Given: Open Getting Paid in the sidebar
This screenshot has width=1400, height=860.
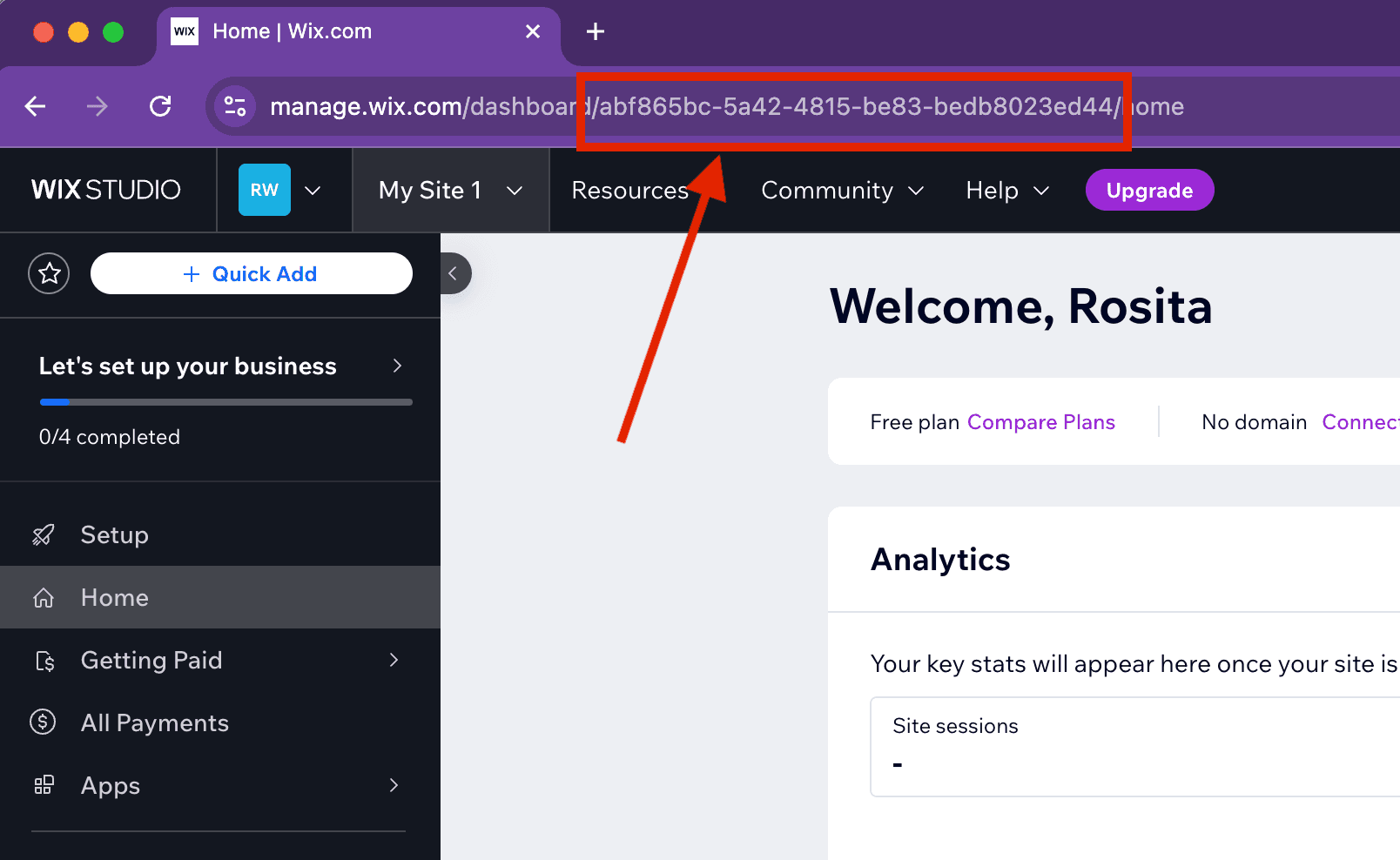Looking at the screenshot, I should [220, 660].
